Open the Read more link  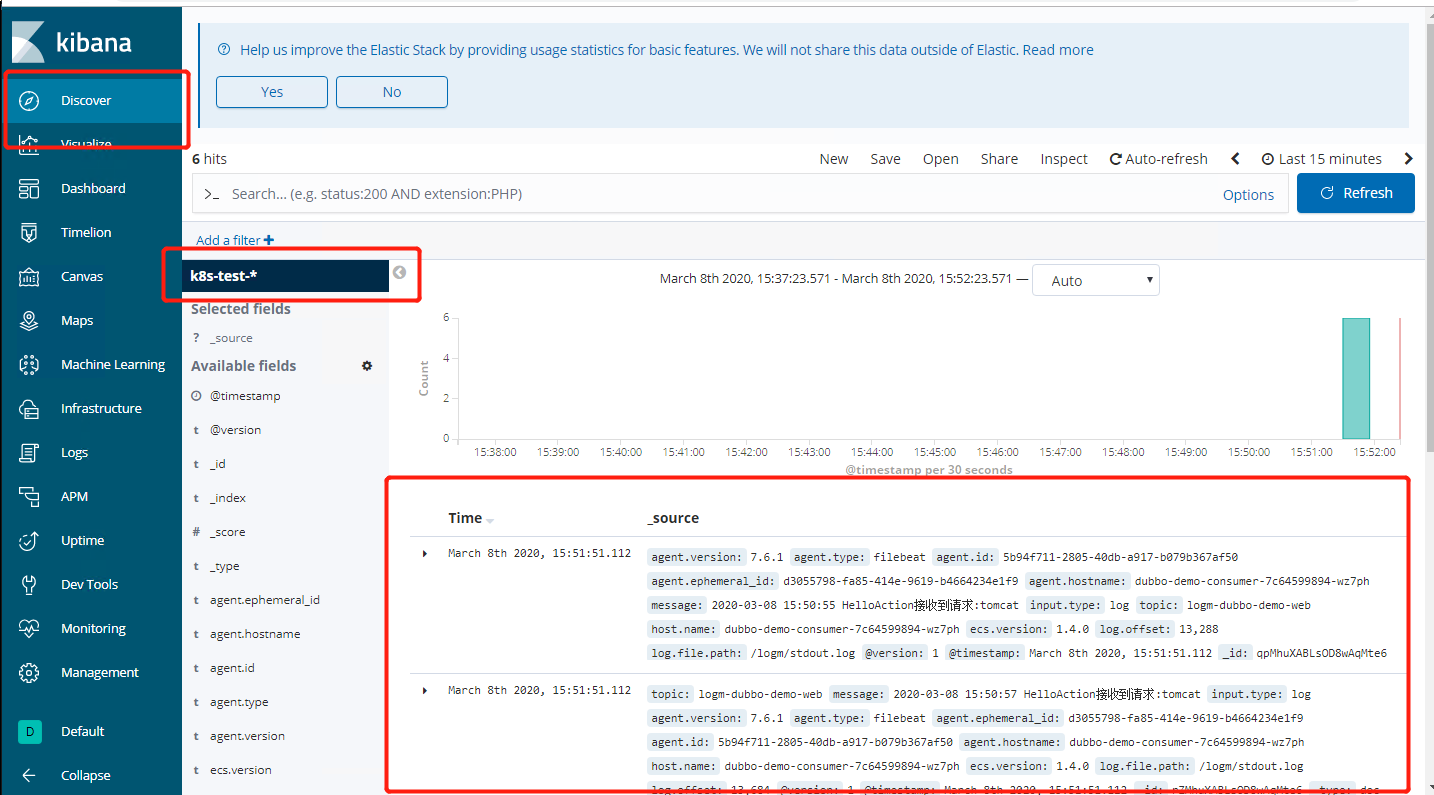point(1058,50)
